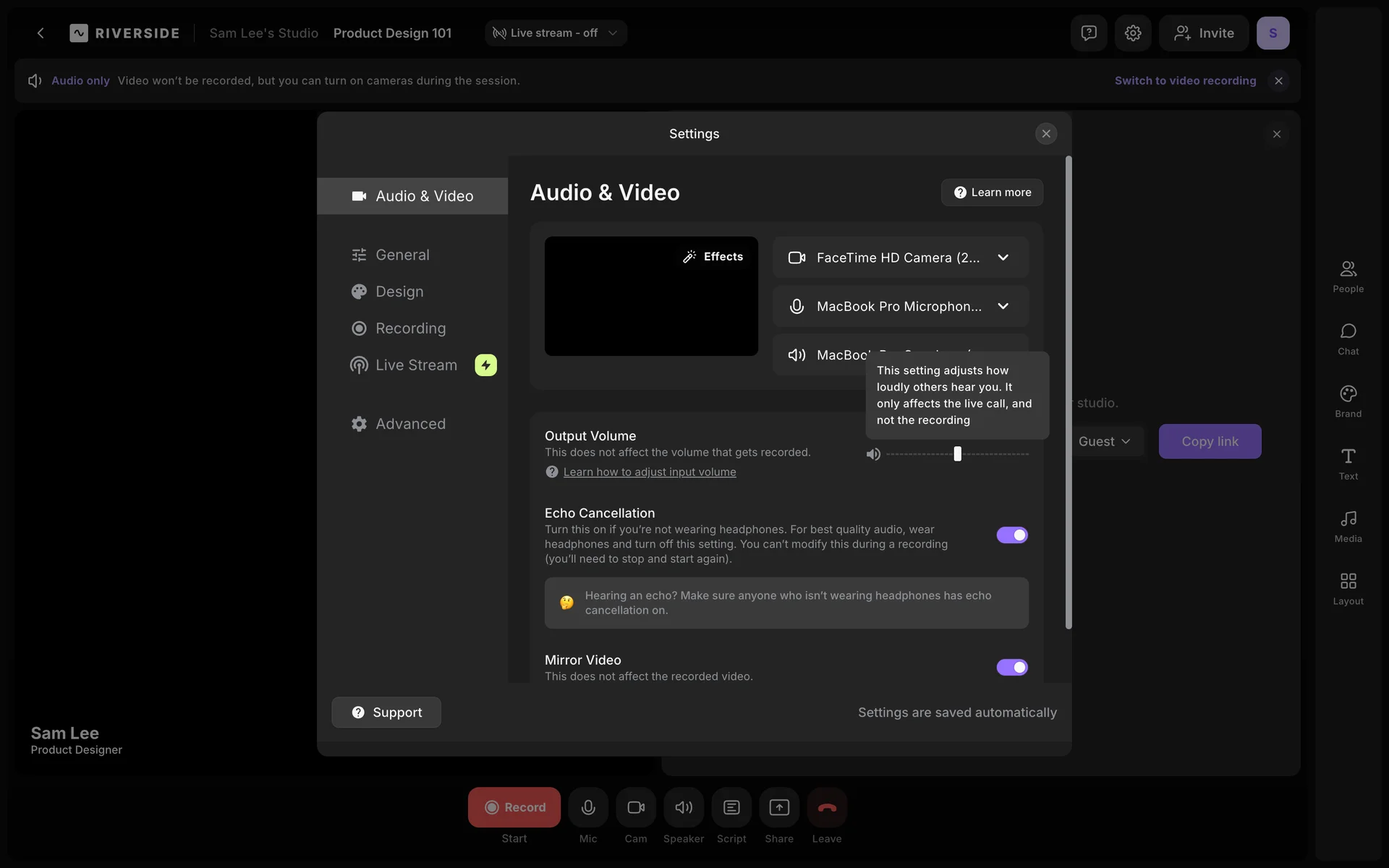Open the Live stream - off dropdown
The width and height of the screenshot is (1389, 868).
click(556, 33)
